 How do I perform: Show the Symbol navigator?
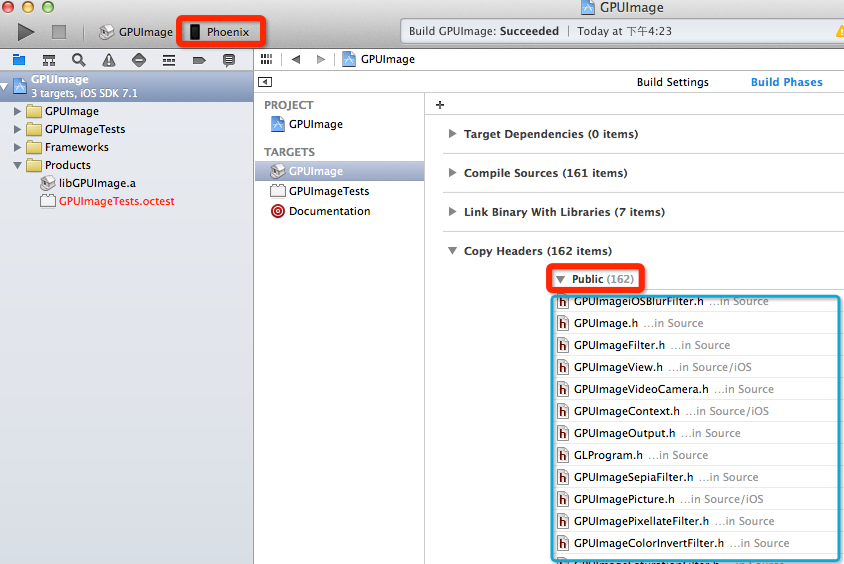pos(48,60)
